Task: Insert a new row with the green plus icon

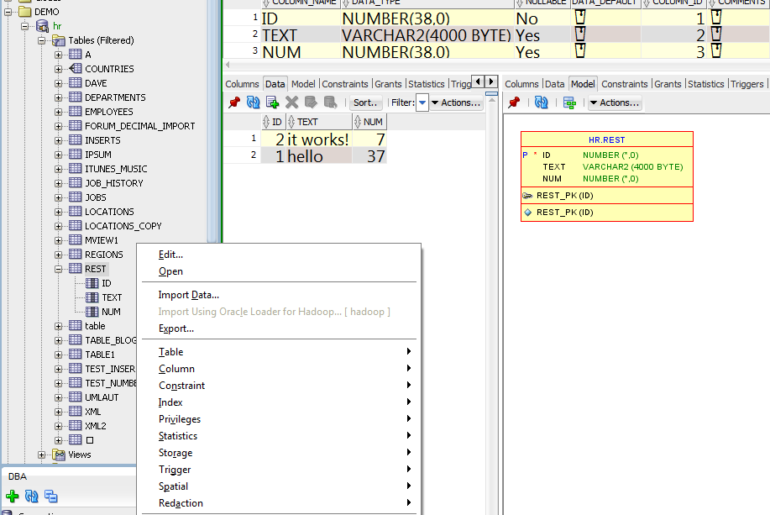Action: pyautogui.click(x=272, y=103)
